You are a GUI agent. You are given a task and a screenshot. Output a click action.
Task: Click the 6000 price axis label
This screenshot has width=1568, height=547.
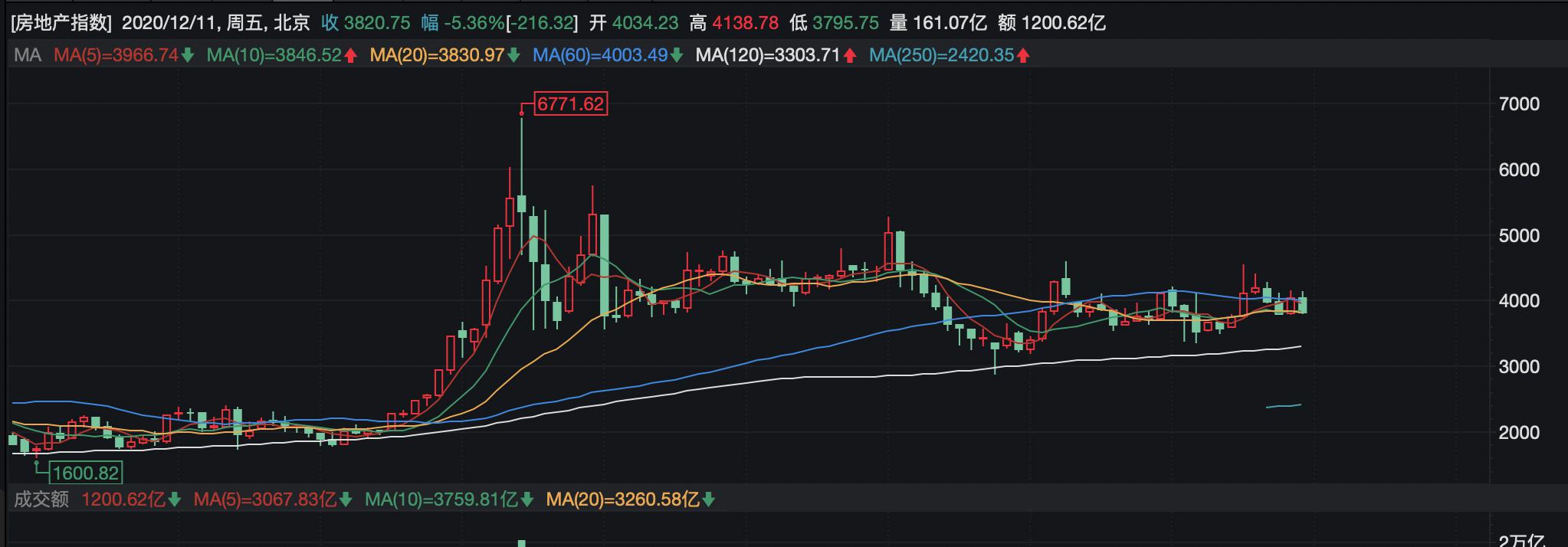[1519, 170]
